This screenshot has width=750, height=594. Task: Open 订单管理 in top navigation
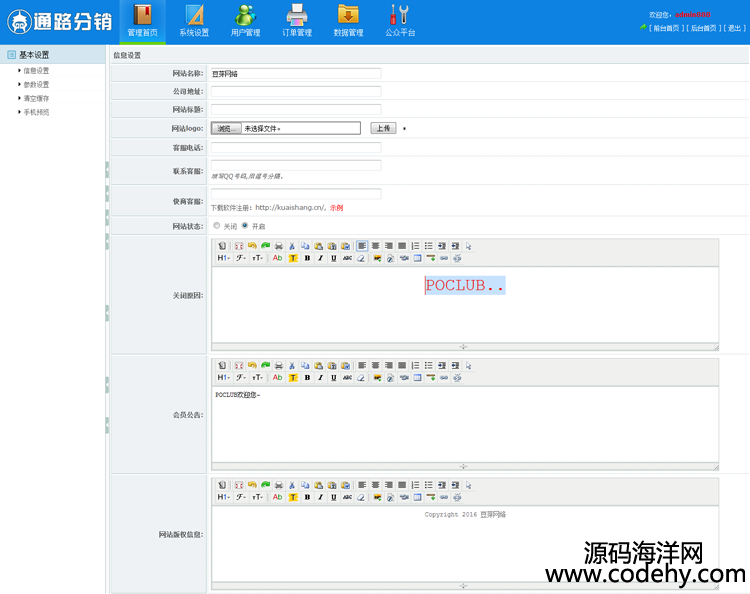297,22
